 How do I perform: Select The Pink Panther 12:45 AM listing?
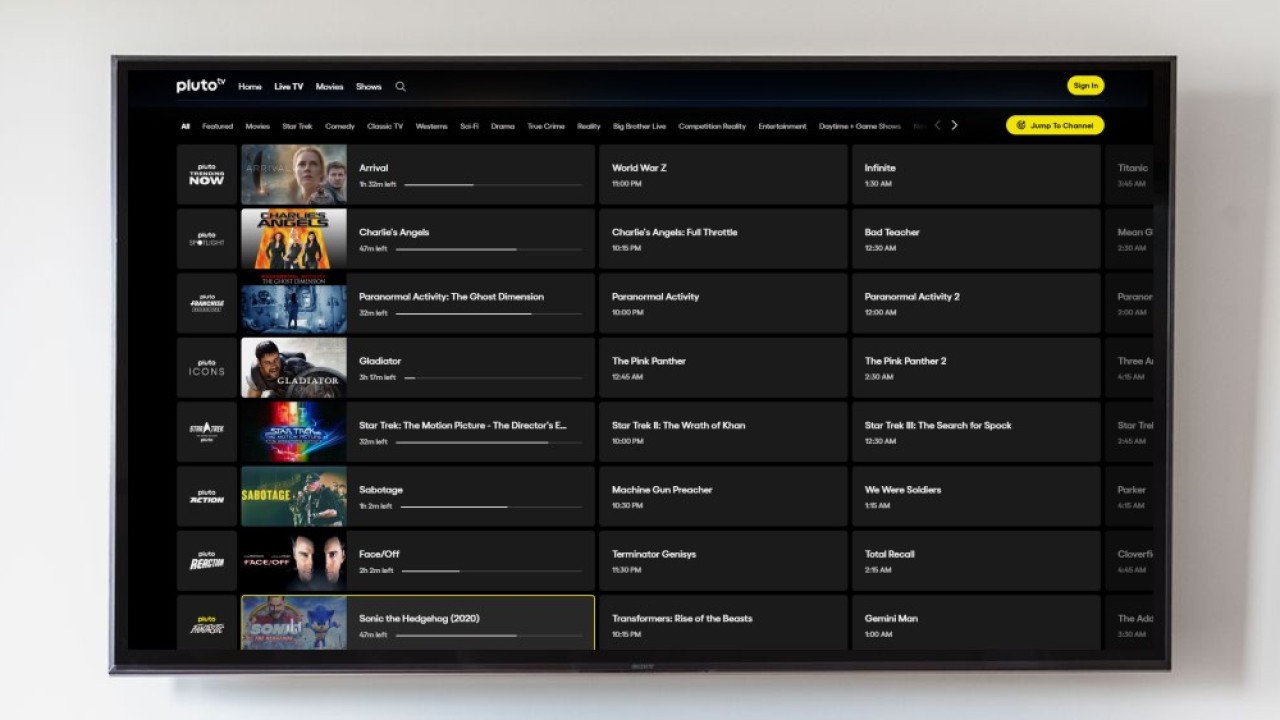[723, 368]
